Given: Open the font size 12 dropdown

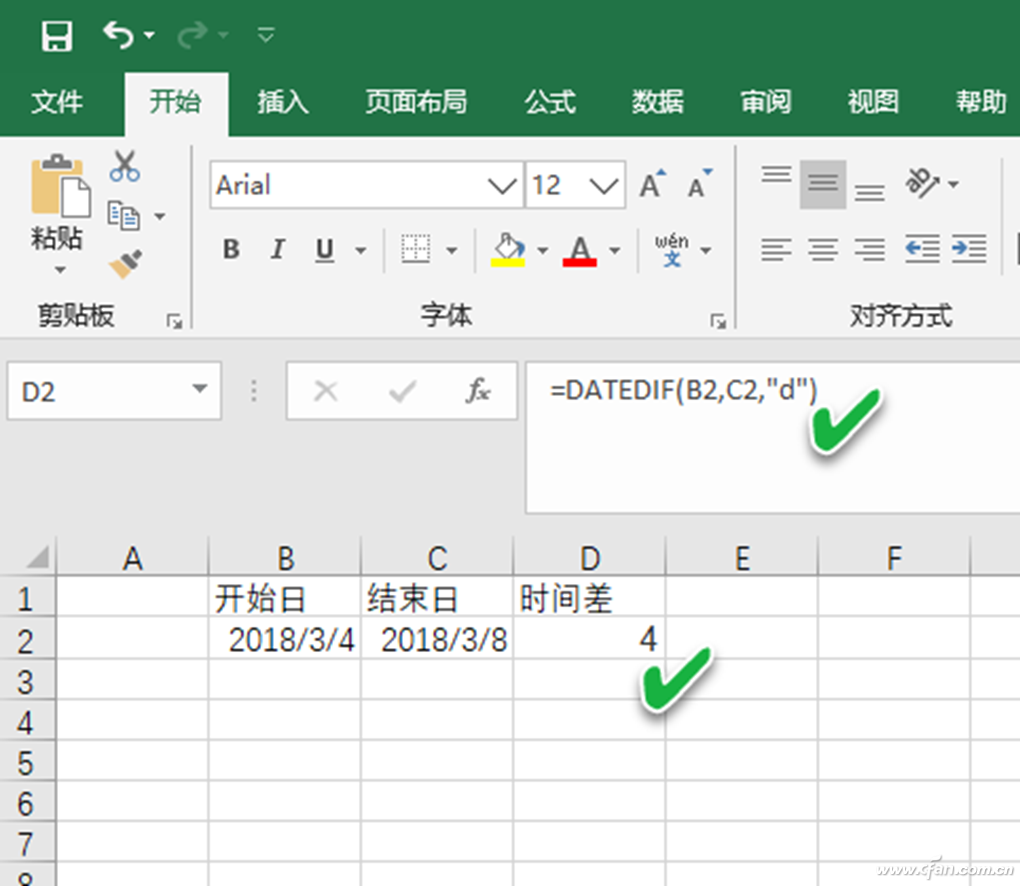Looking at the screenshot, I should click(x=604, y=186).
